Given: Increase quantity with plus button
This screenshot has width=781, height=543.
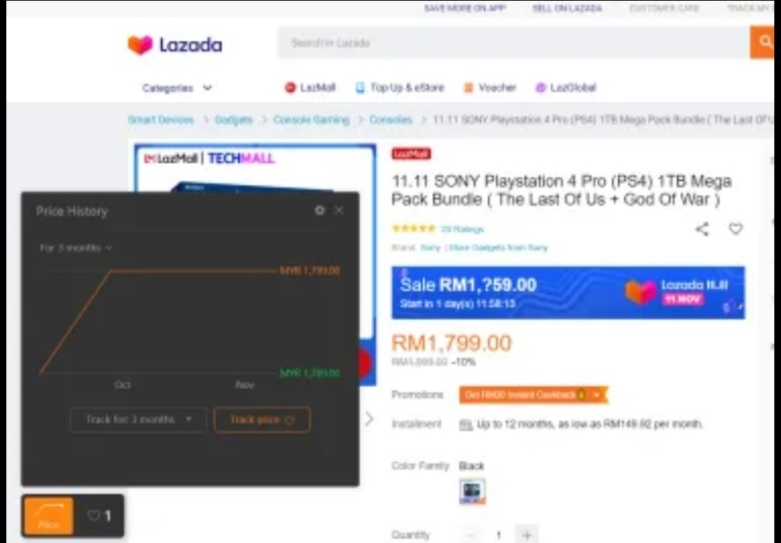Looking at the screenshot, I should [x=527, y=535].
